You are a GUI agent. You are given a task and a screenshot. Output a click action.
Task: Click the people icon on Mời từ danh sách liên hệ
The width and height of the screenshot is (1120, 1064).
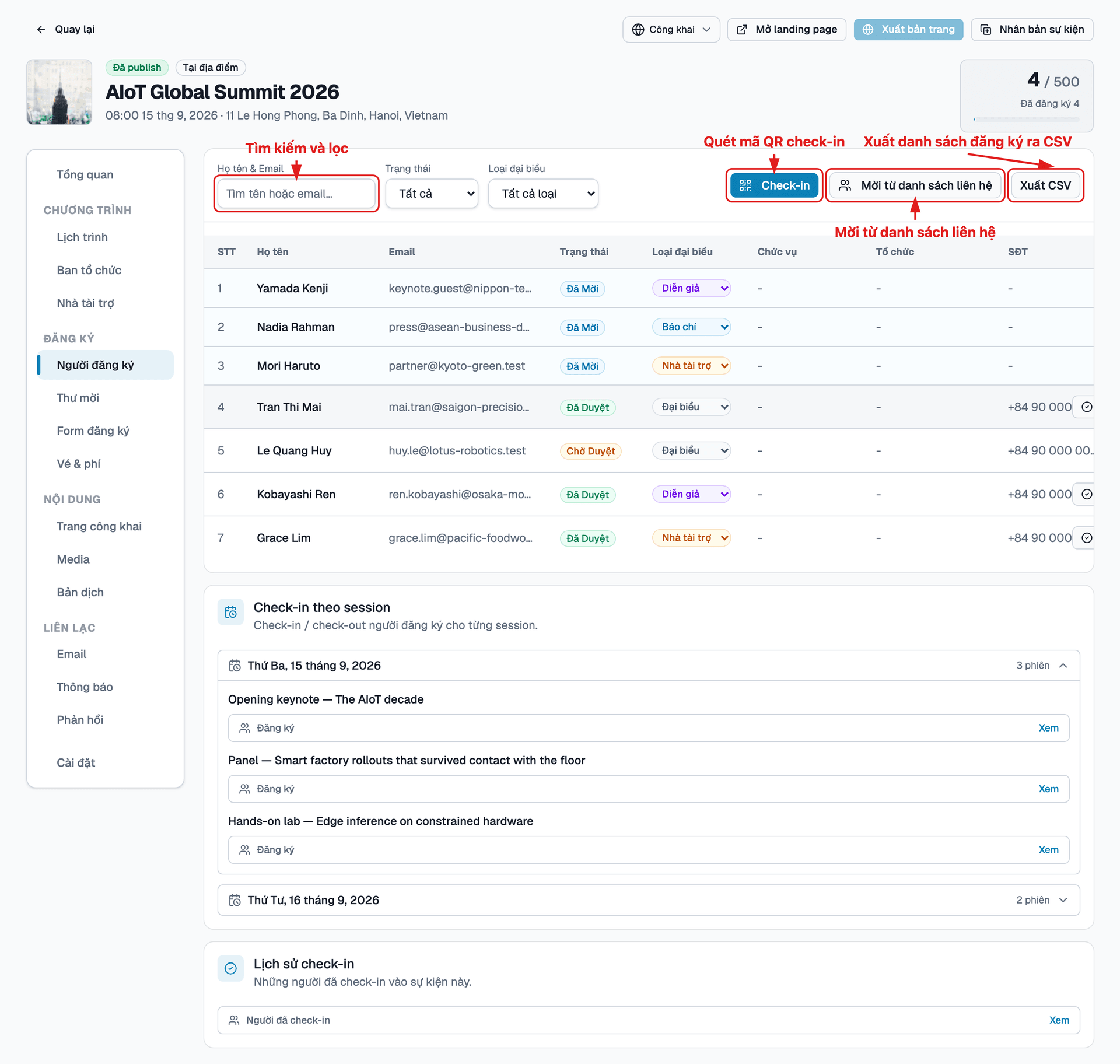pyautogui.click(x=845, y=185)
